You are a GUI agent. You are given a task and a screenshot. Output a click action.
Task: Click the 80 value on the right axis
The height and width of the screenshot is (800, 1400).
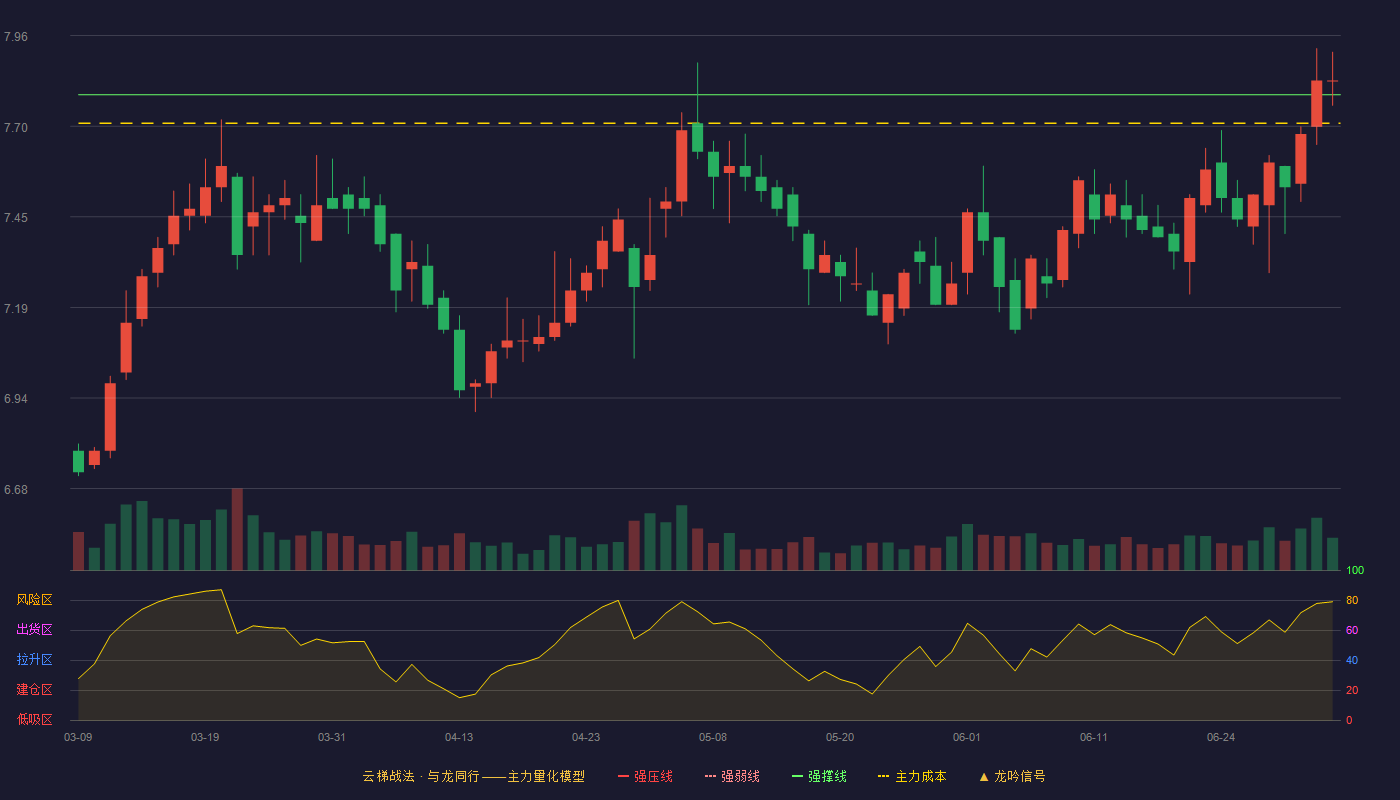coord(1352,600)
